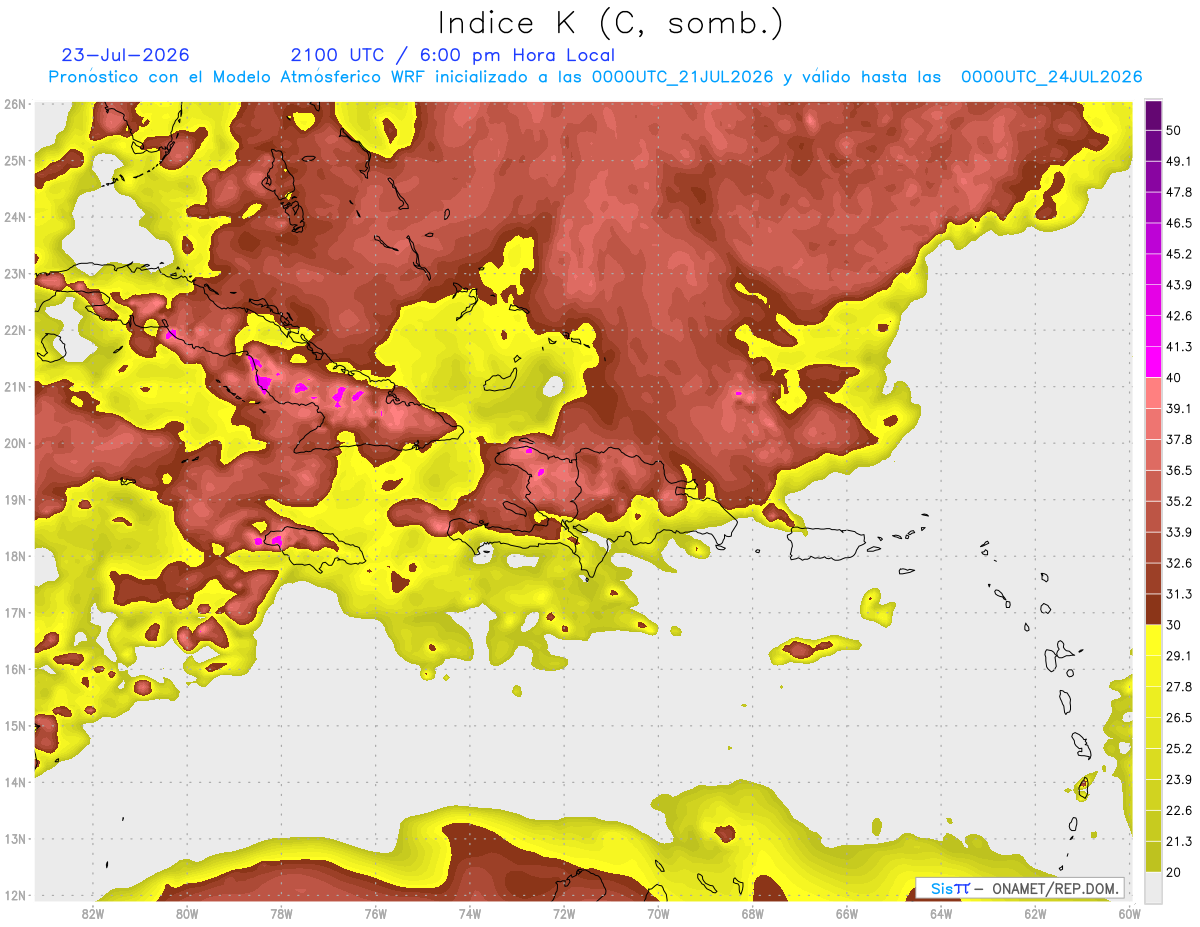Click the longitude label '74W'
Screen dimensions: 1200x927
pyautogui.click(x=470, y=914)
